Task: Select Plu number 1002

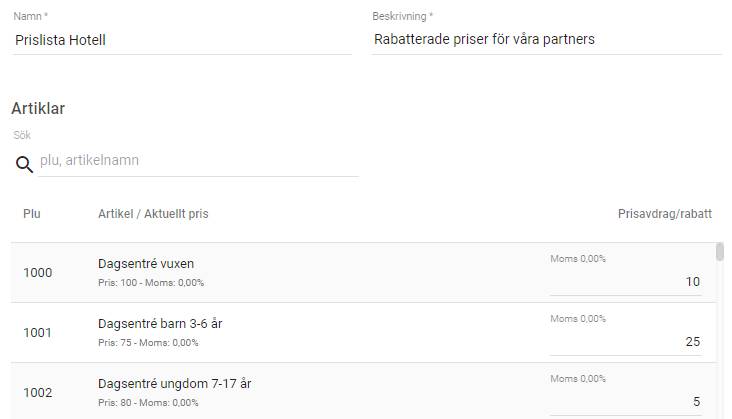Action: (38, 392)
